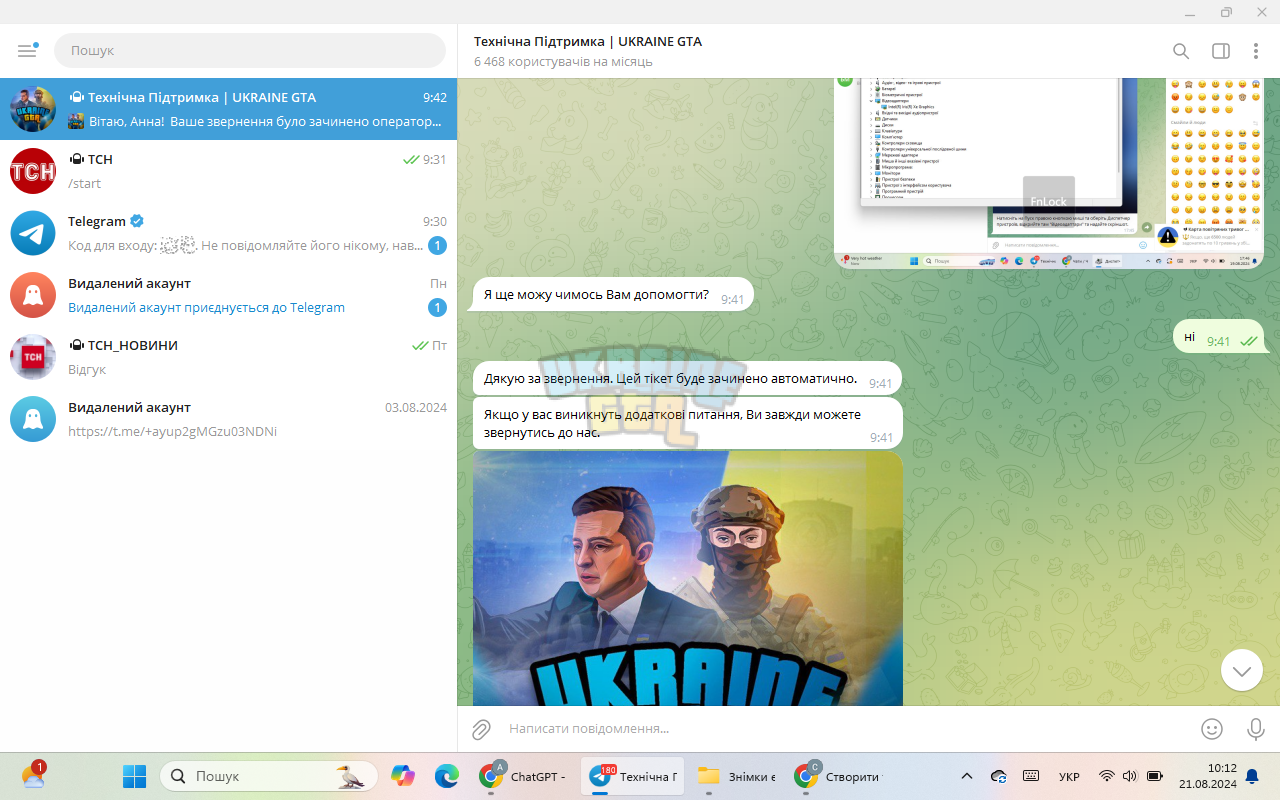Click the 6 468 користувачів на місяць subtitle
1280x800 pixels.
[x=563, y=61]
